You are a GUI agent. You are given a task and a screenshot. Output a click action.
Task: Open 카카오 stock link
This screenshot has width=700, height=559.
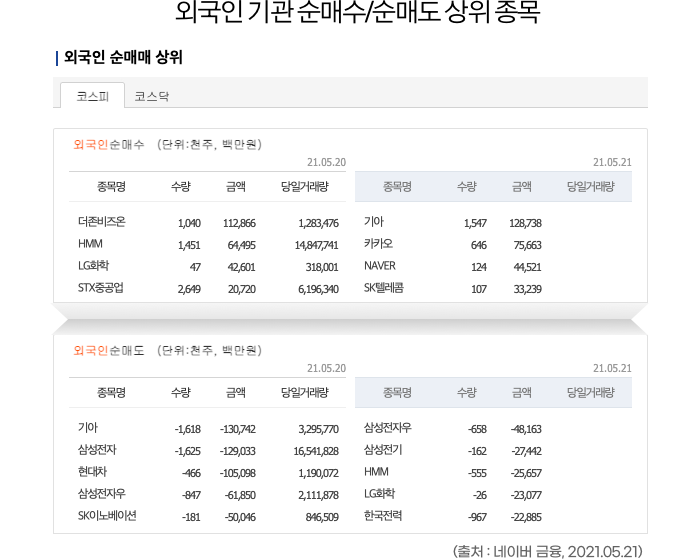click(x=378, y=244)
